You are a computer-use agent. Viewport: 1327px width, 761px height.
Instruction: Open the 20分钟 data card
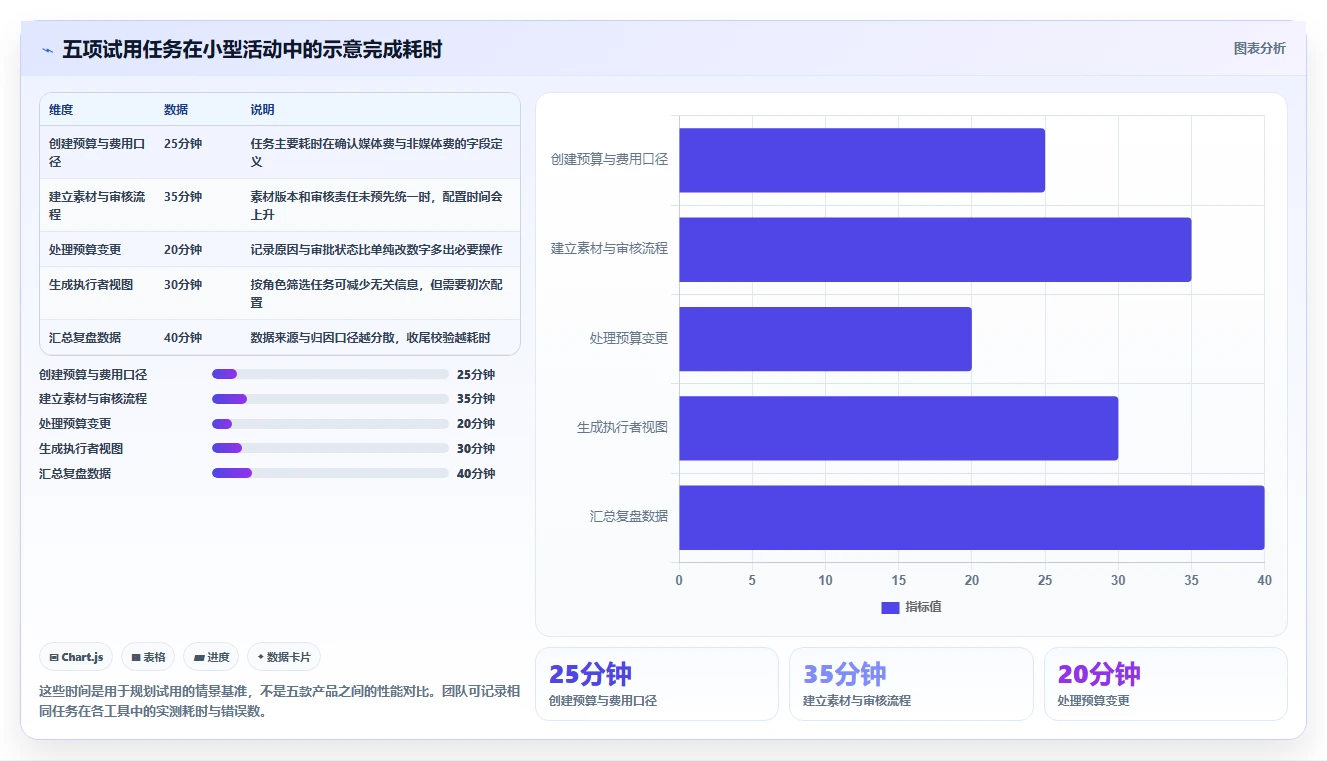1166,684
